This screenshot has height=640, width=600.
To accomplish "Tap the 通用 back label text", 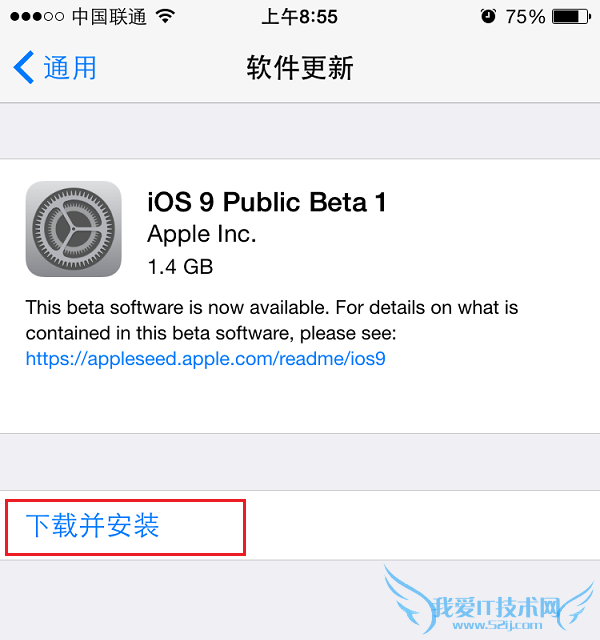I will [70, 68].
